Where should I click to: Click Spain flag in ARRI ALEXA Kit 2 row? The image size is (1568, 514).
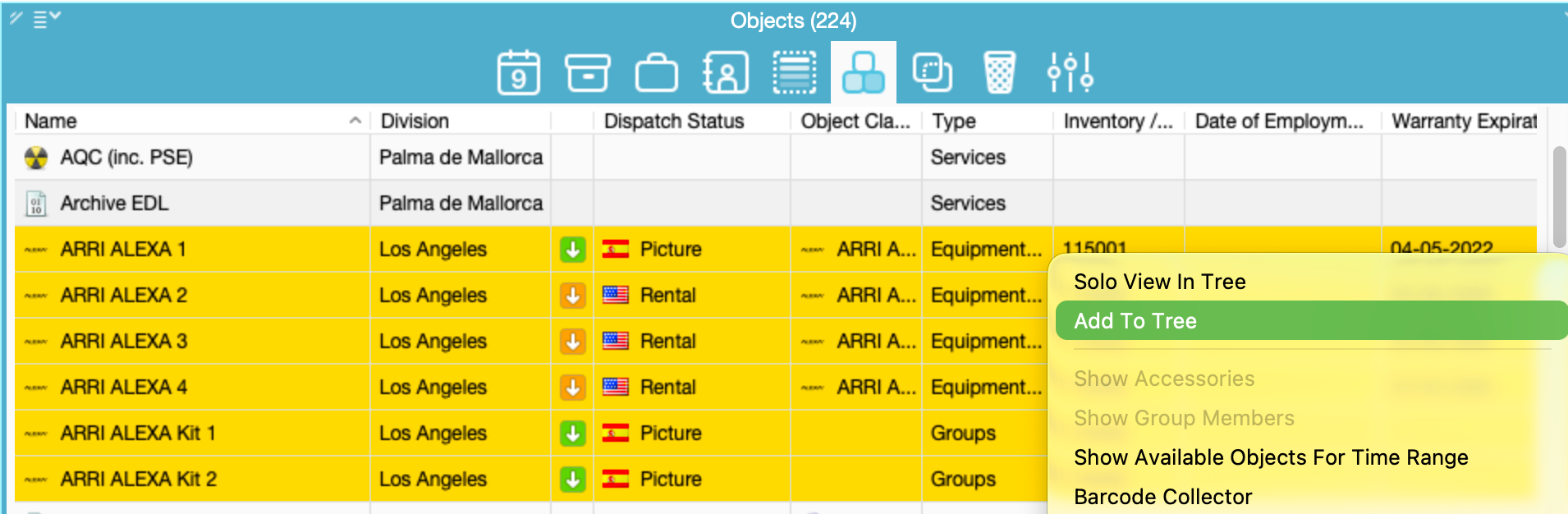(616, 479)
